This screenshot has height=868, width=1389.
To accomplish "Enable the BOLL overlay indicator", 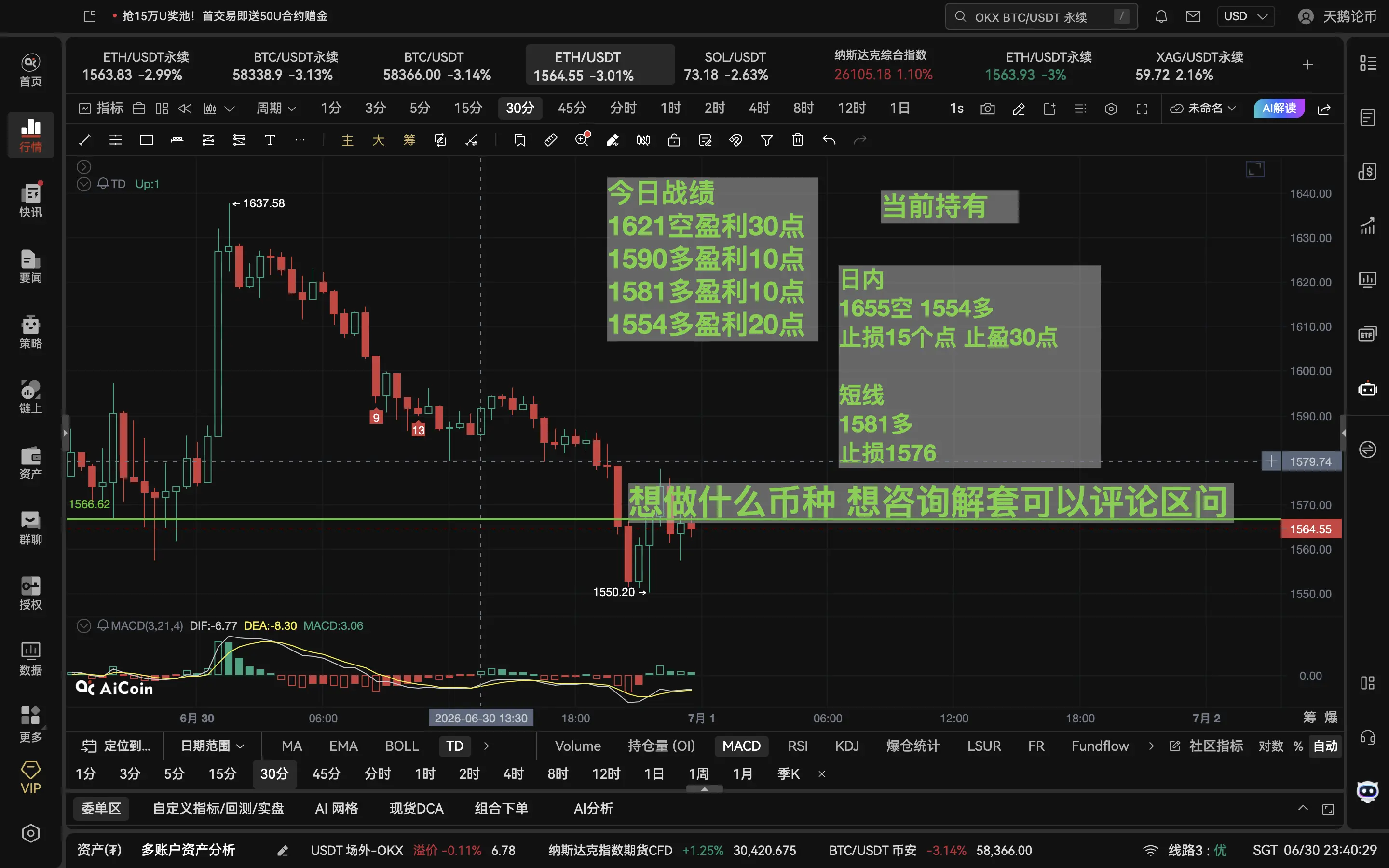I will (402, 746).
